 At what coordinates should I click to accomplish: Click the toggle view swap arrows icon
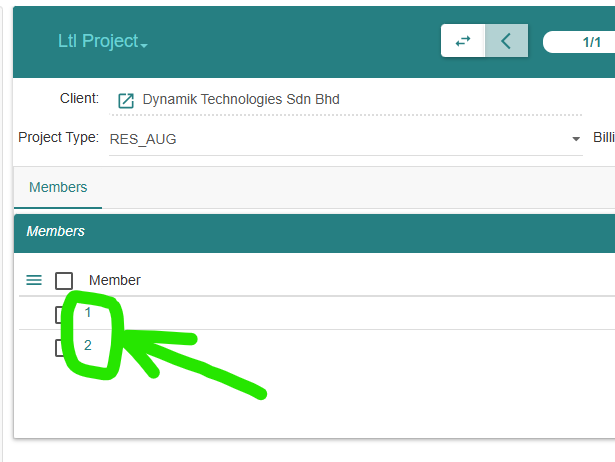[x=463, y=41]
